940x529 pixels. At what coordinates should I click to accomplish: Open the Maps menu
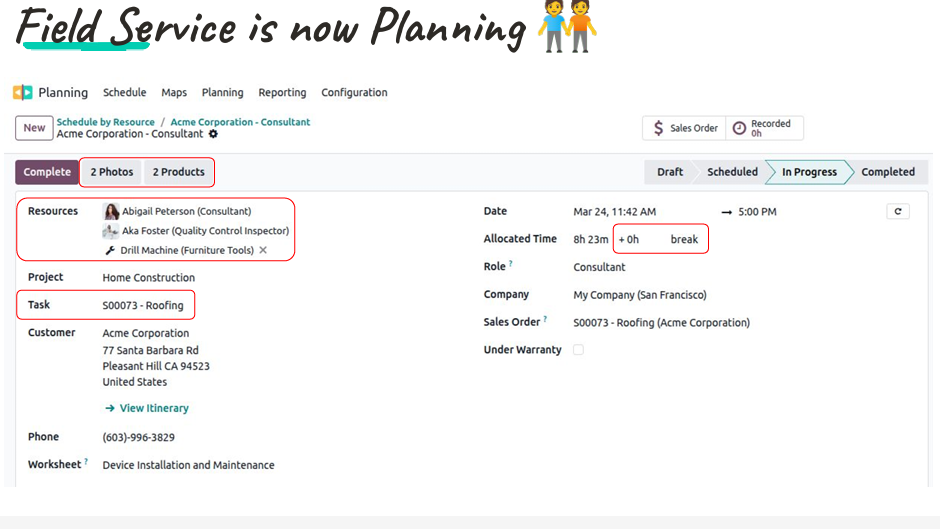click(x=174, y=92)
